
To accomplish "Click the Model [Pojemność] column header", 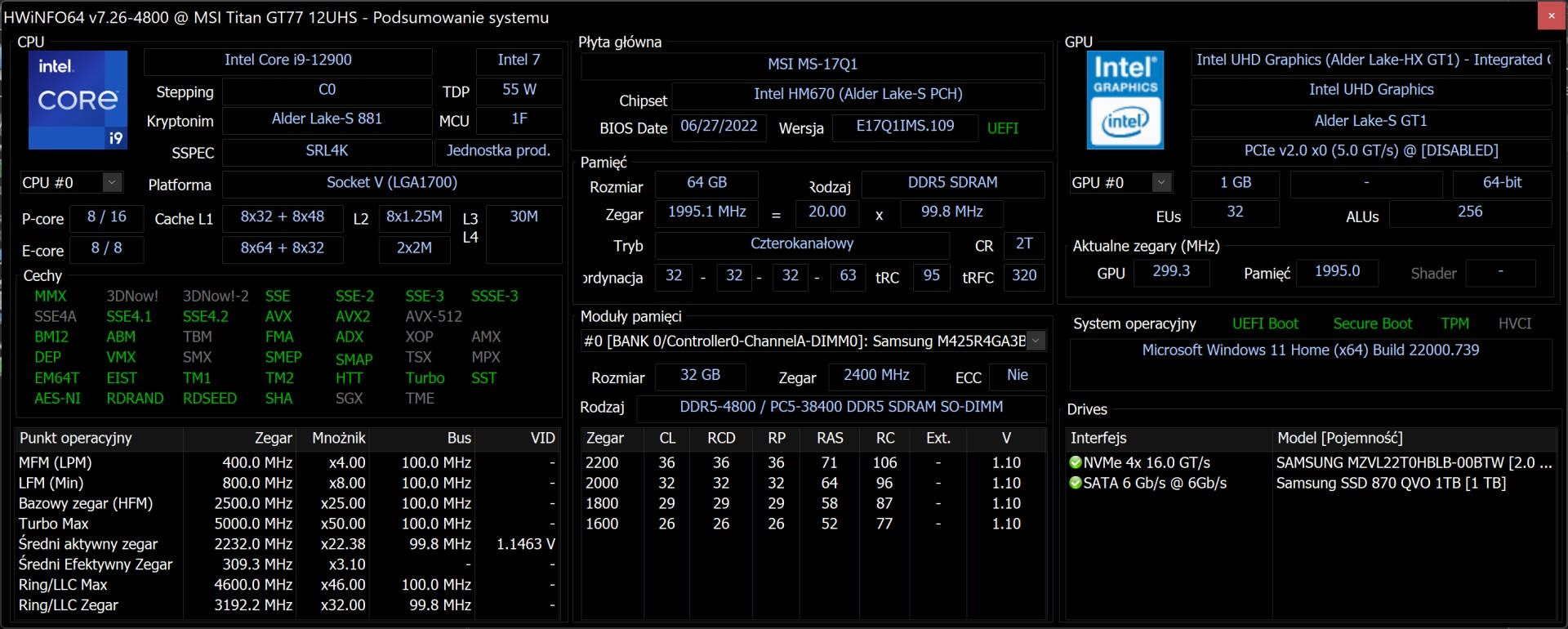I will (1415, 439).
